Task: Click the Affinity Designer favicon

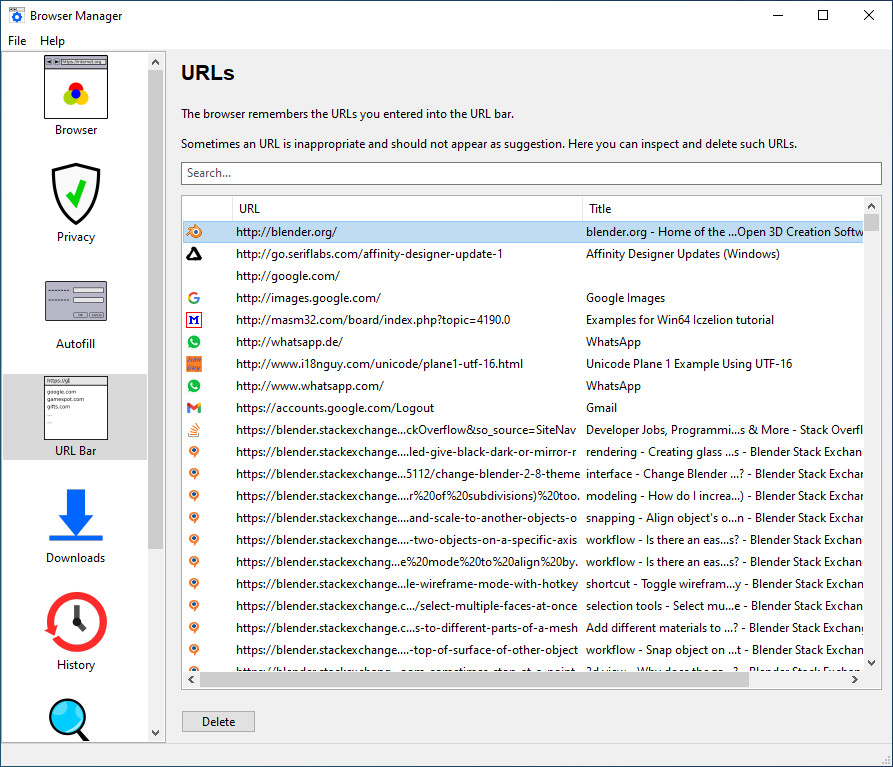Action: point(194,254)
